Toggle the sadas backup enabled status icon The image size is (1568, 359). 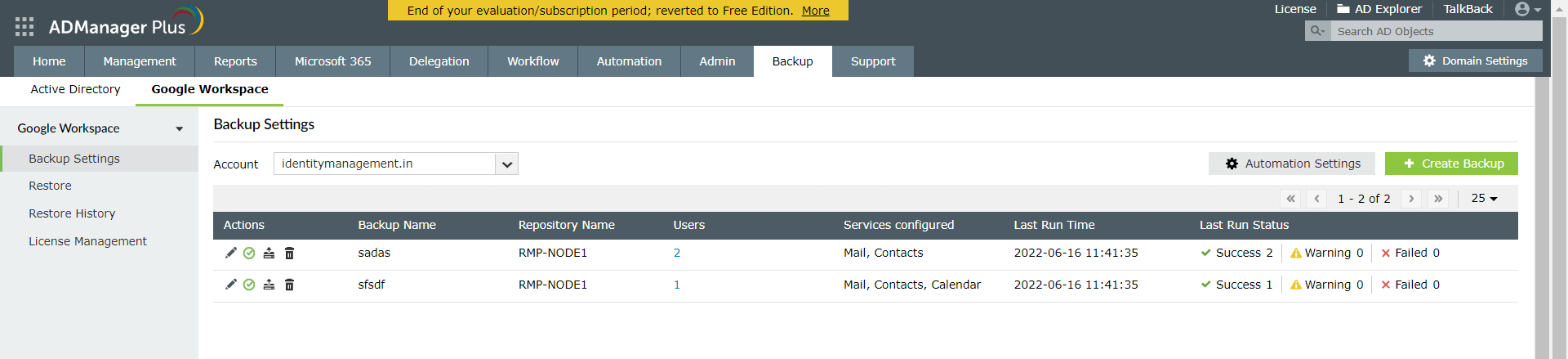coord(249,253)
